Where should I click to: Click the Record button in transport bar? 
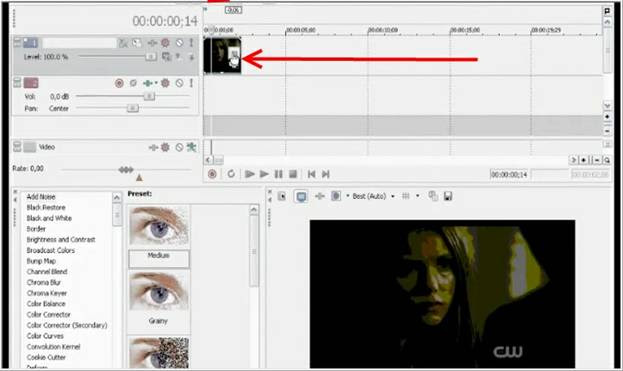point(212,174)
